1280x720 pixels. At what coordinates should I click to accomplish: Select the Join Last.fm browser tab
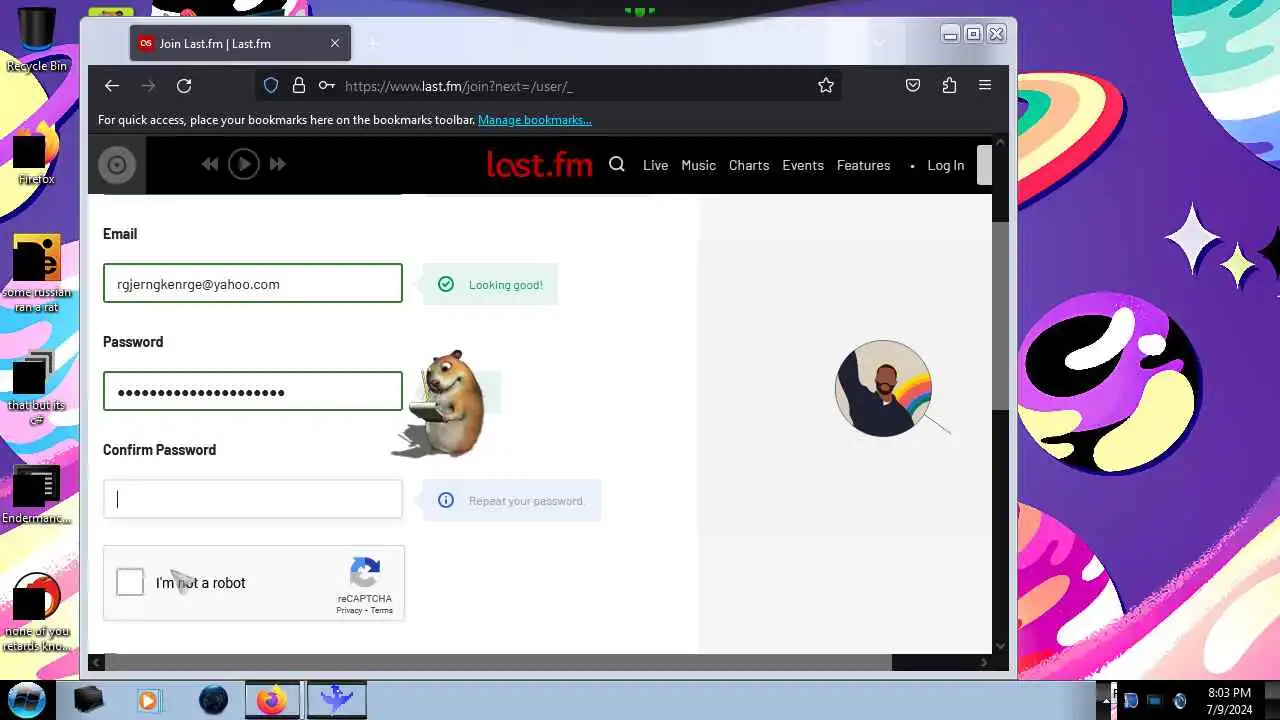point(240,43)
